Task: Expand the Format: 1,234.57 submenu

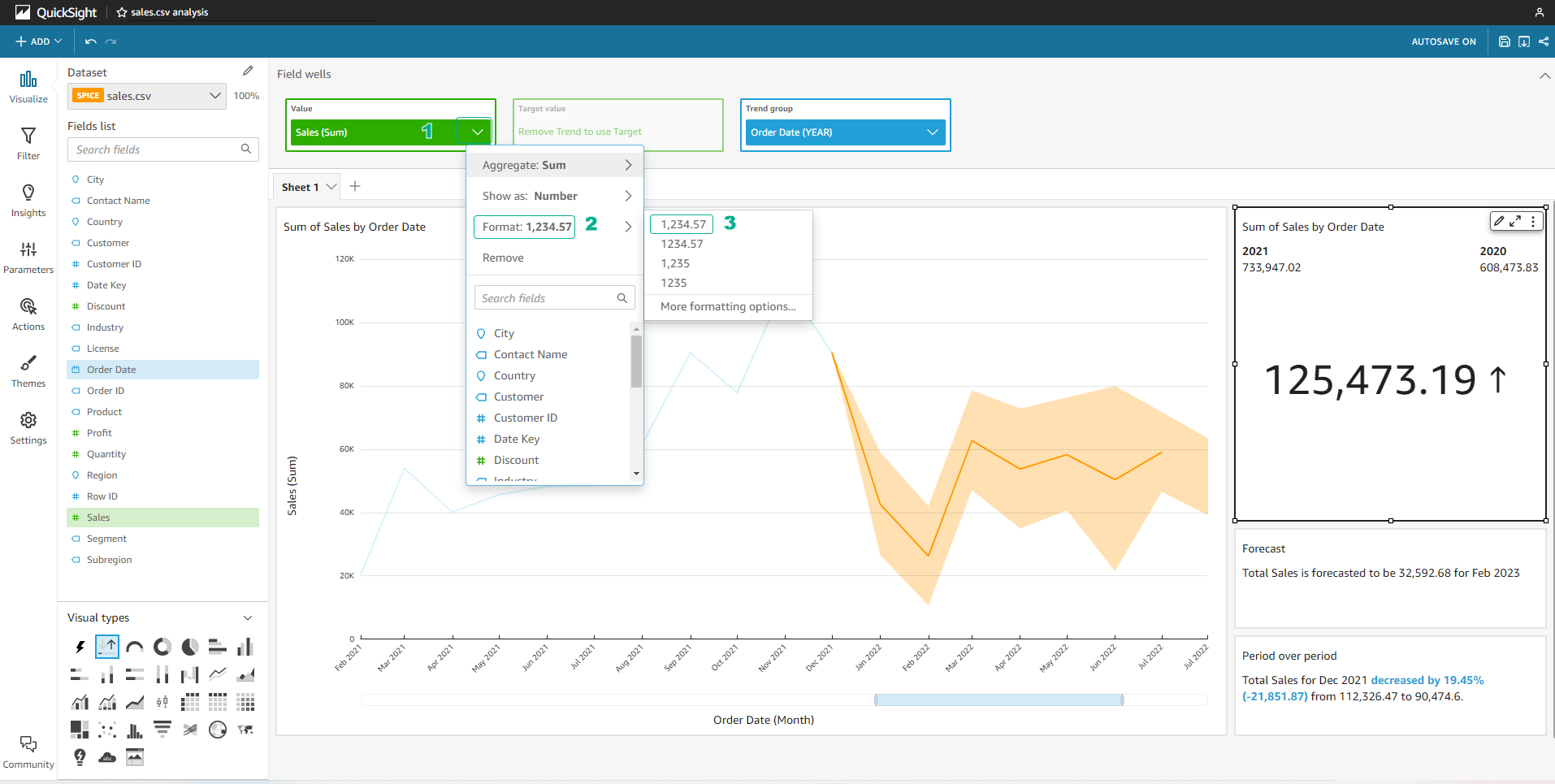Action: point(555,227)
